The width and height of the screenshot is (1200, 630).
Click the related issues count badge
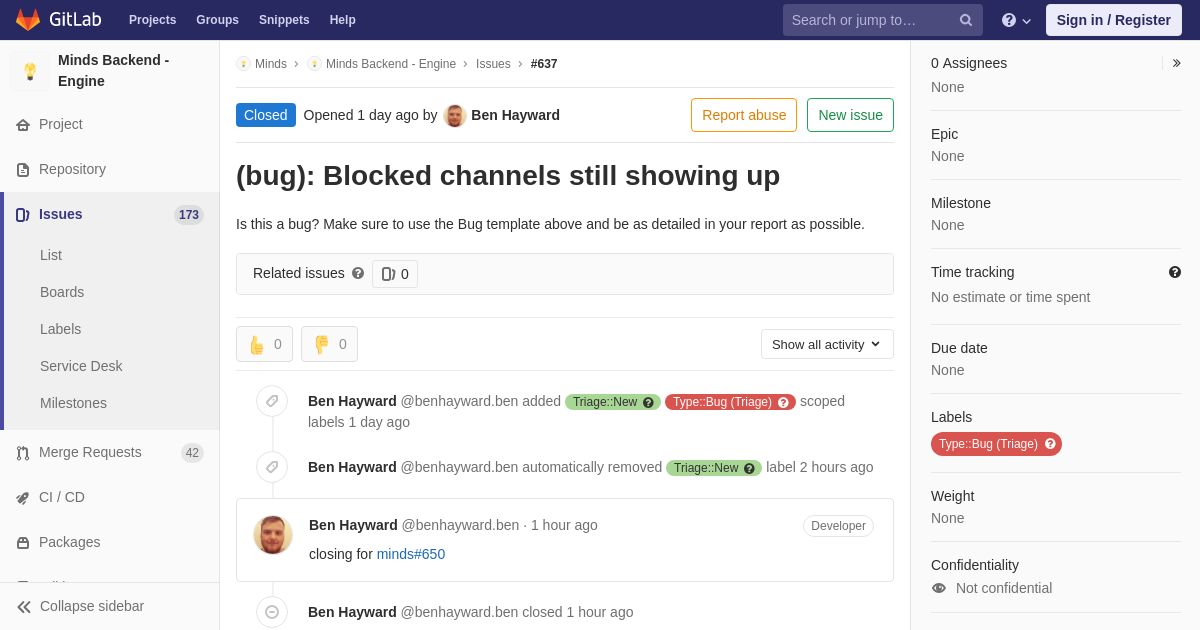[395, 274]
